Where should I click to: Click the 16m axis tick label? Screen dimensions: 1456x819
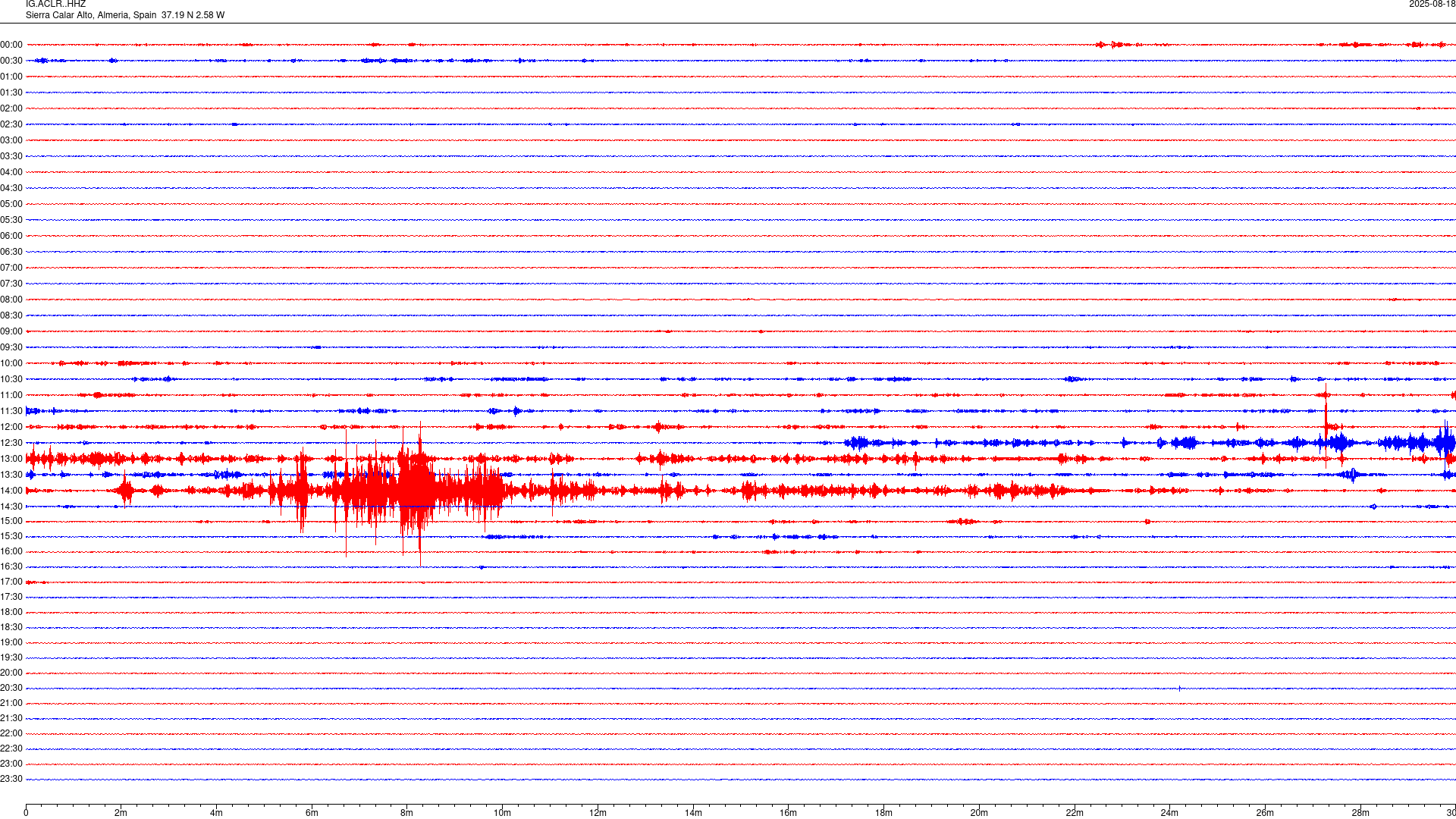click(789, 813)
